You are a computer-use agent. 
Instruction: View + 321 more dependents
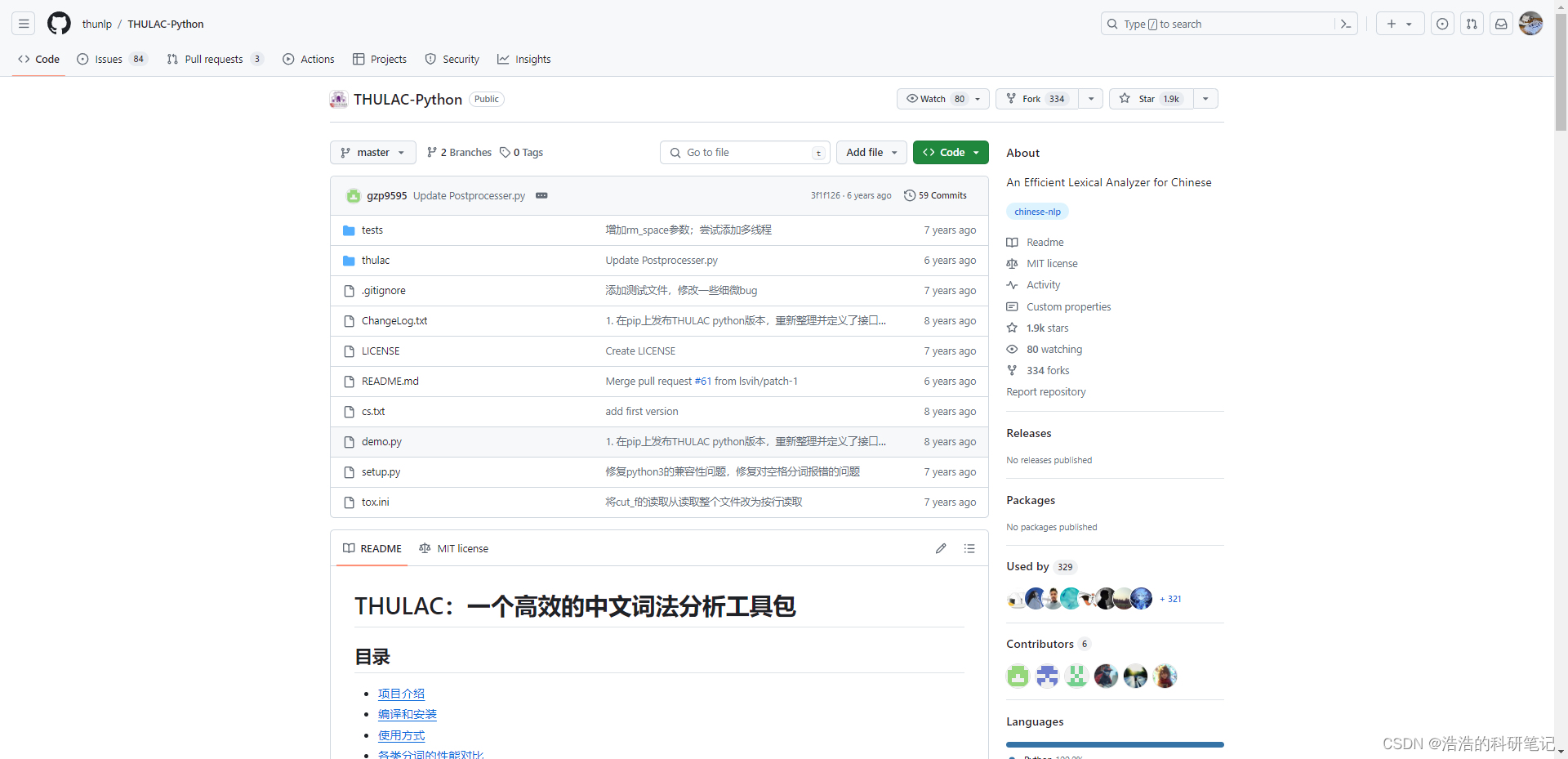click(1170, 599)
